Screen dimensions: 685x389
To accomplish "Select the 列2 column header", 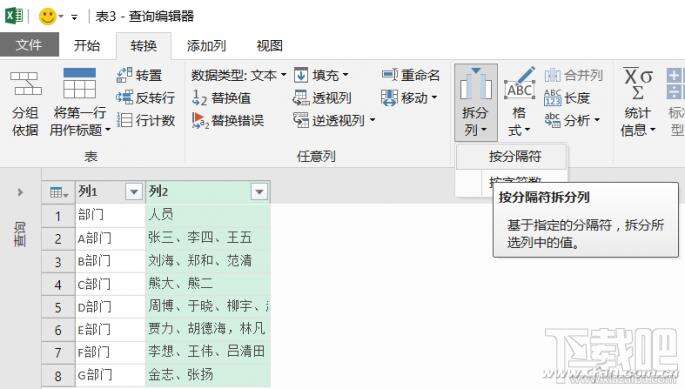I will pyautogui.click(x=198, y=191).
